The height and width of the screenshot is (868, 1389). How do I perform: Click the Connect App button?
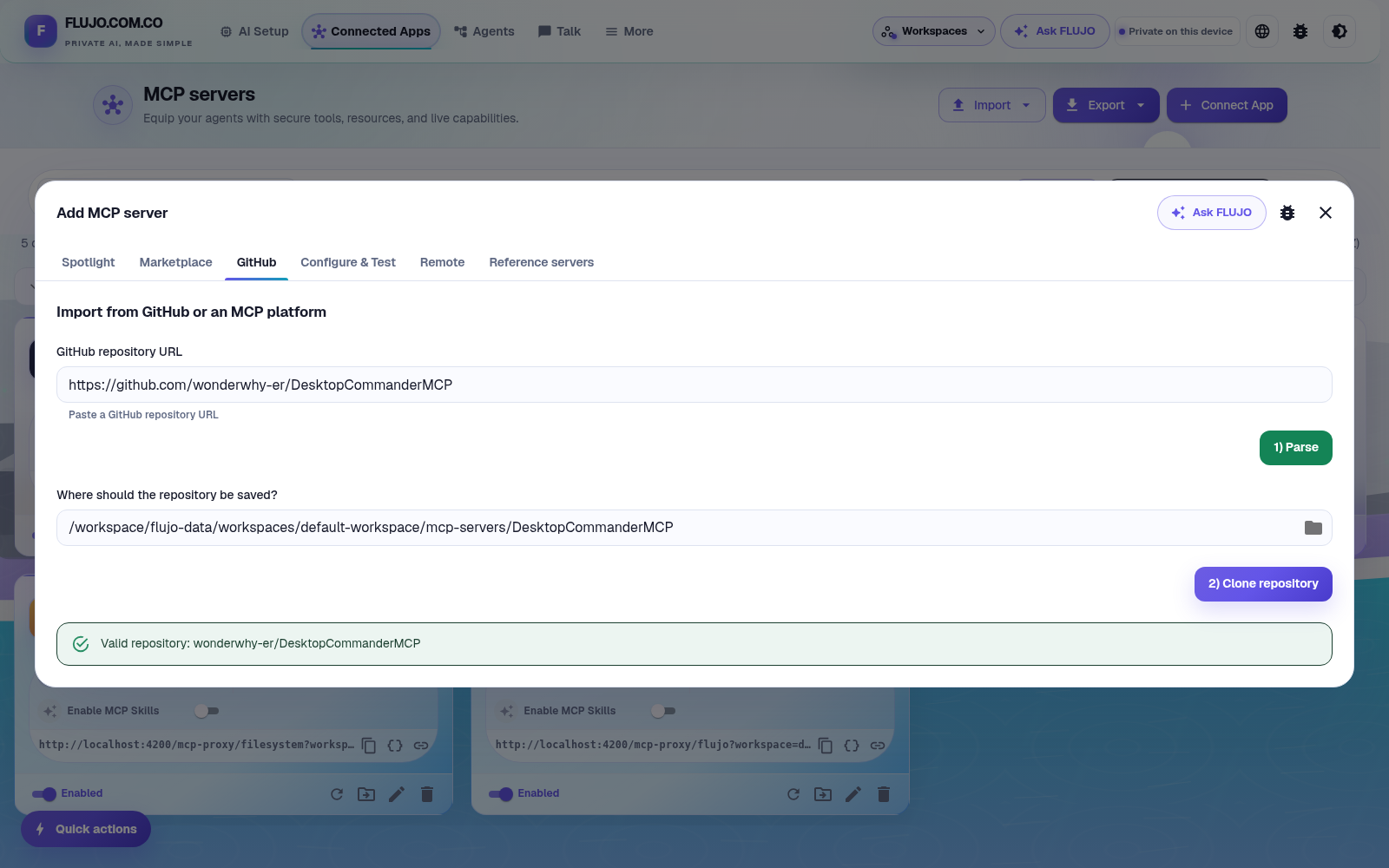(x=1227, y=105)
